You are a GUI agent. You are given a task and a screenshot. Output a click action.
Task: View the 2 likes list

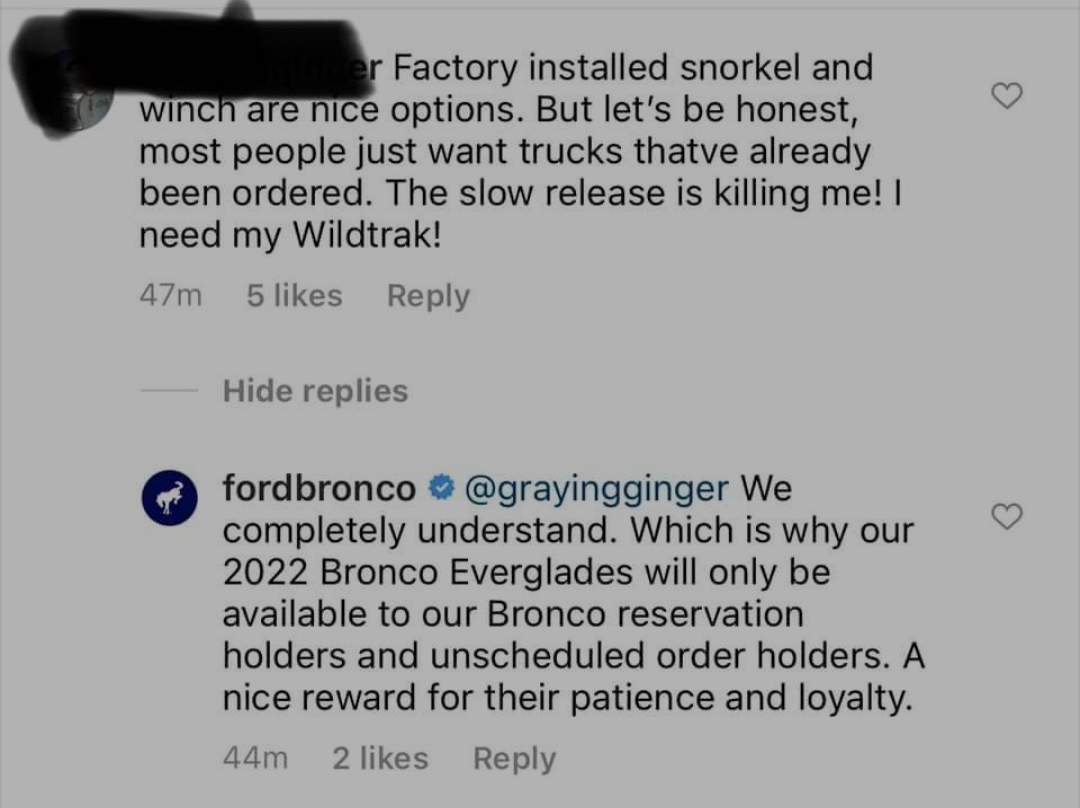pos(380,758)
